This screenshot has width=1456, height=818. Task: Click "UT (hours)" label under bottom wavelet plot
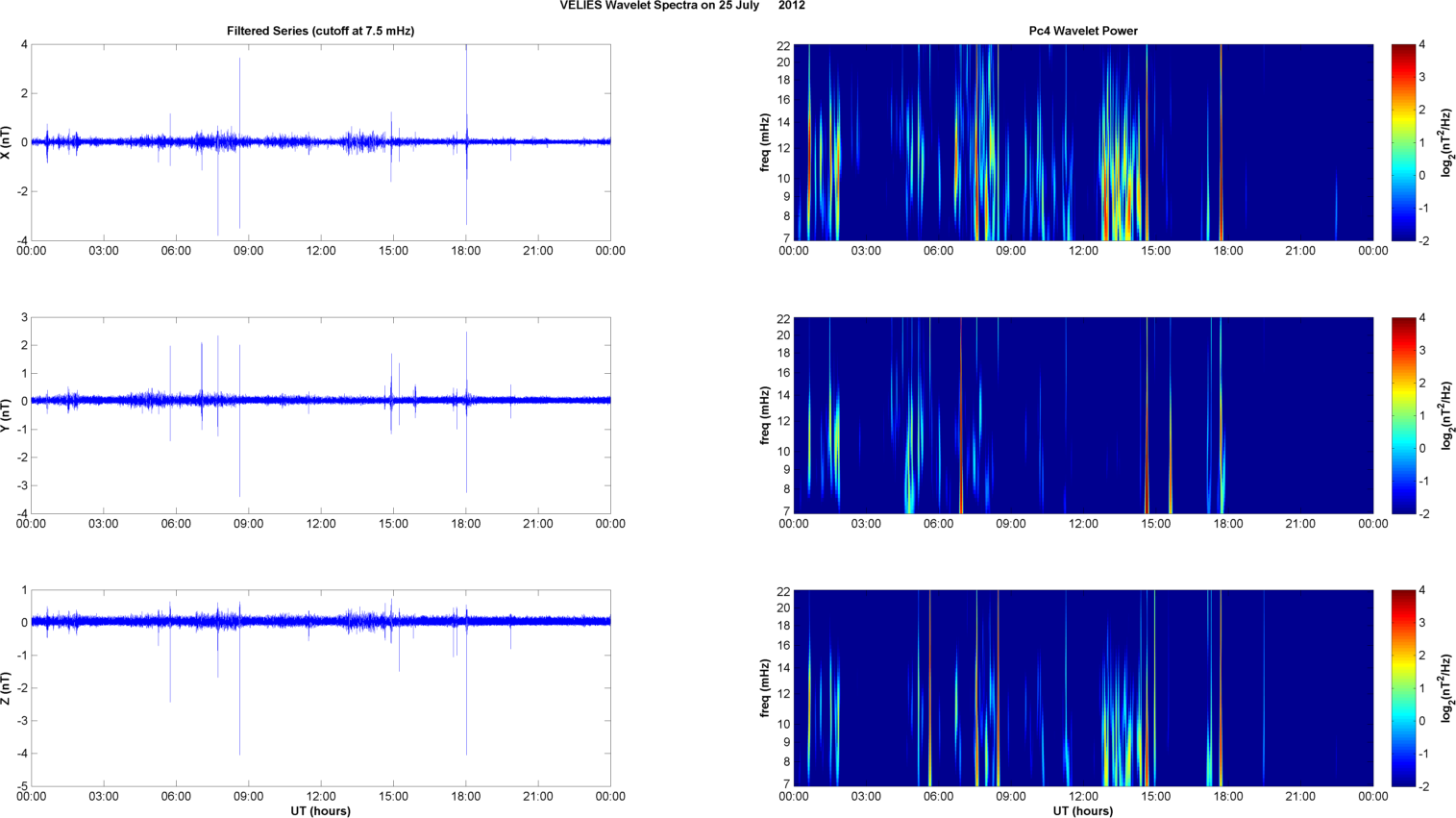[x=1082, y=810]
